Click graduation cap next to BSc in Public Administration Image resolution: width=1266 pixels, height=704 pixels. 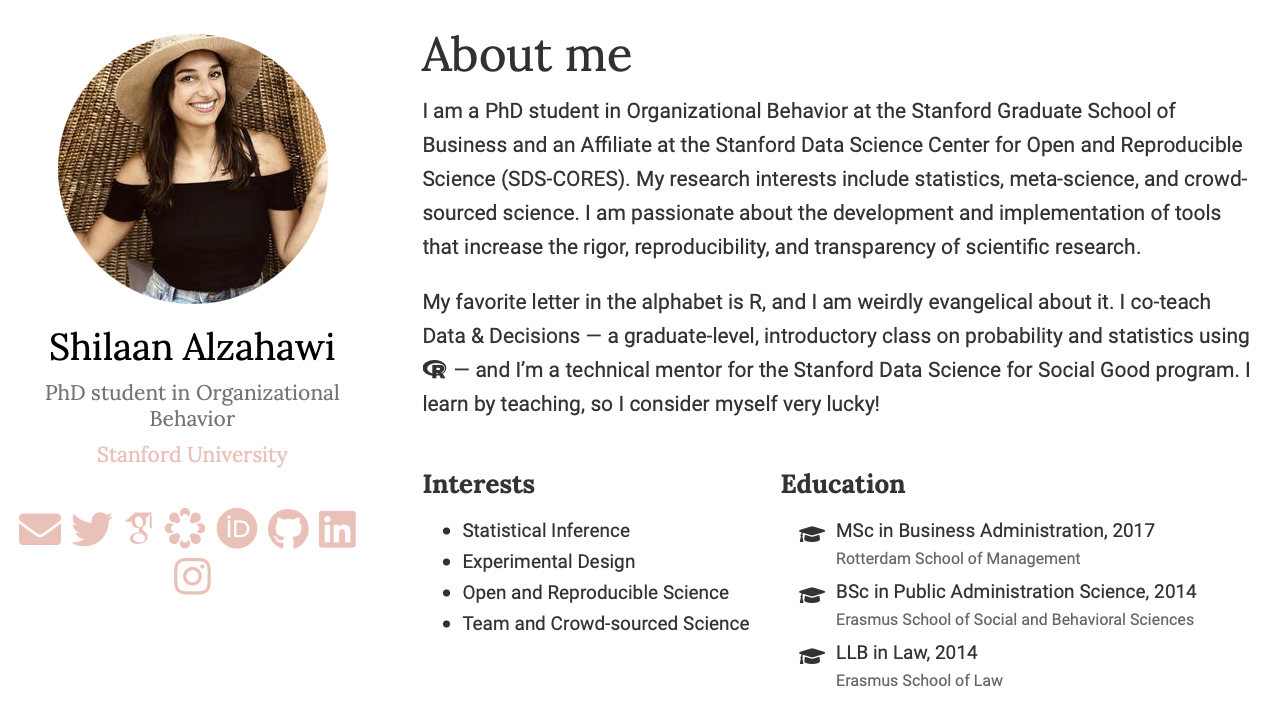(811, 596)
